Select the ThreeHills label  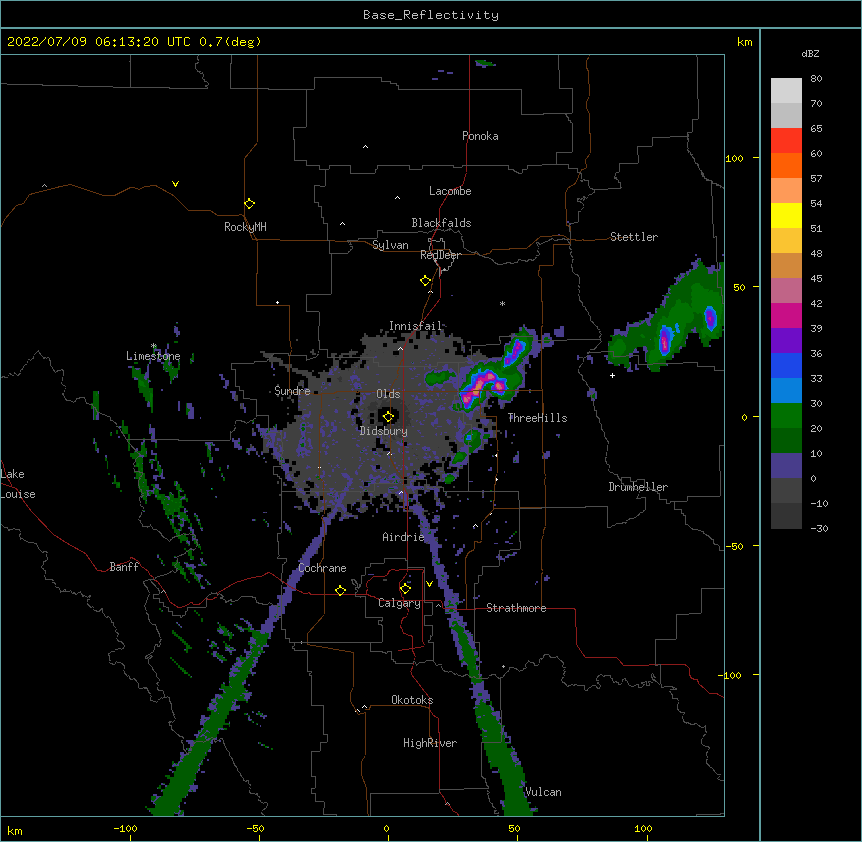(538, 418)
